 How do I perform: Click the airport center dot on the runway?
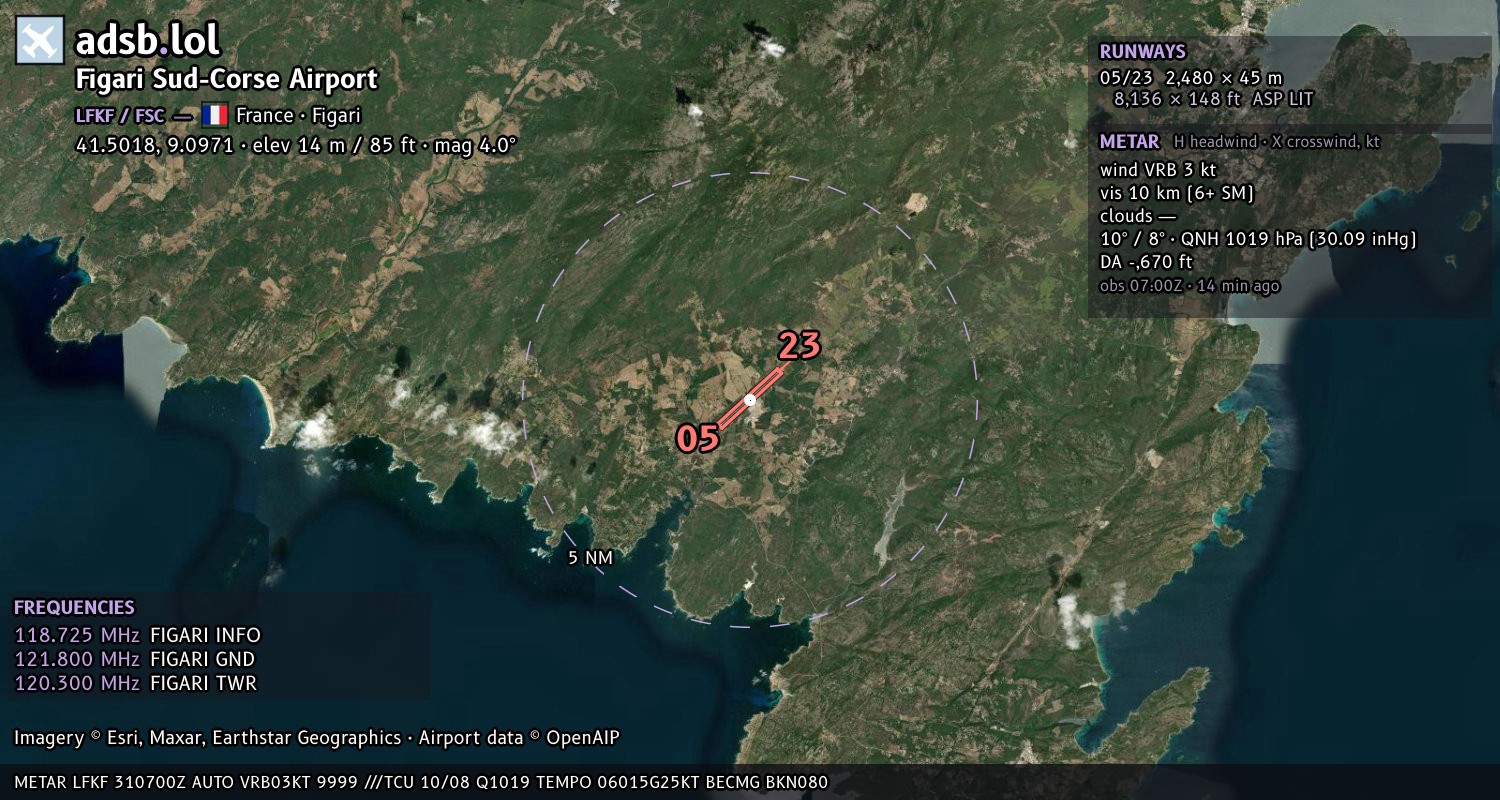pyautogui.click(x=750, y=400)
